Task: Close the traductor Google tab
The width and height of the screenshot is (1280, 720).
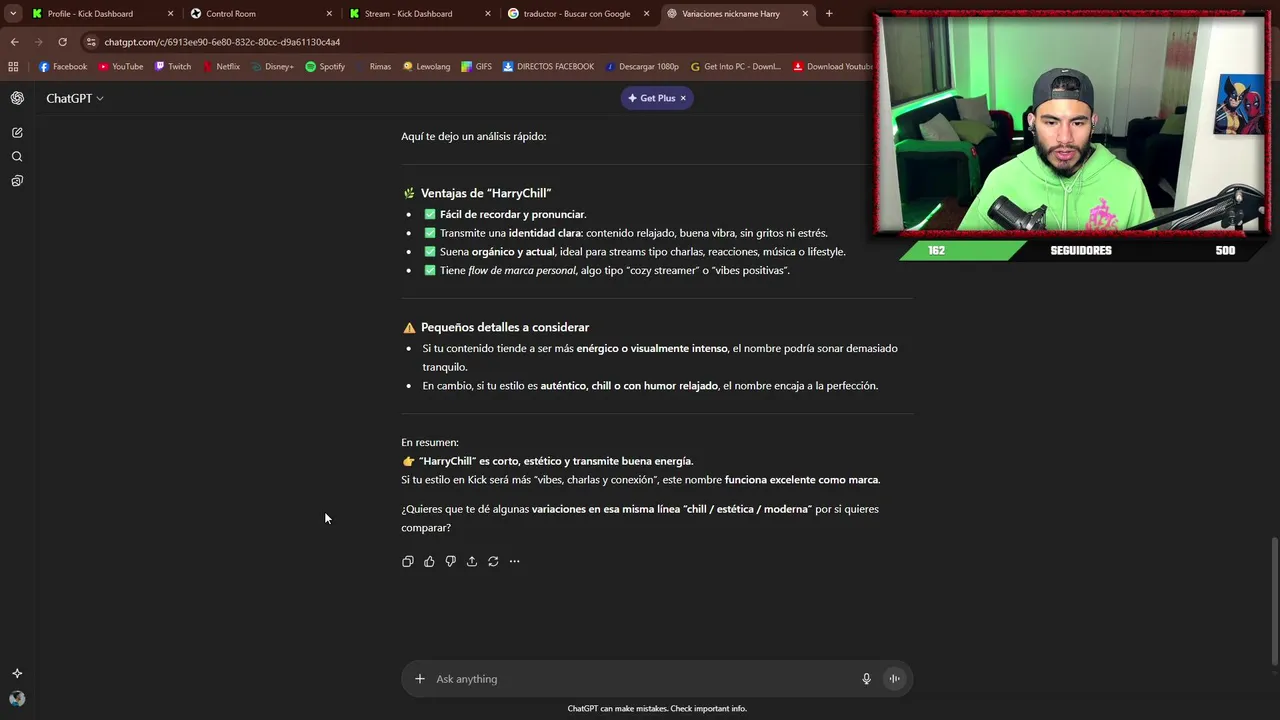Action: coord(646,14)
